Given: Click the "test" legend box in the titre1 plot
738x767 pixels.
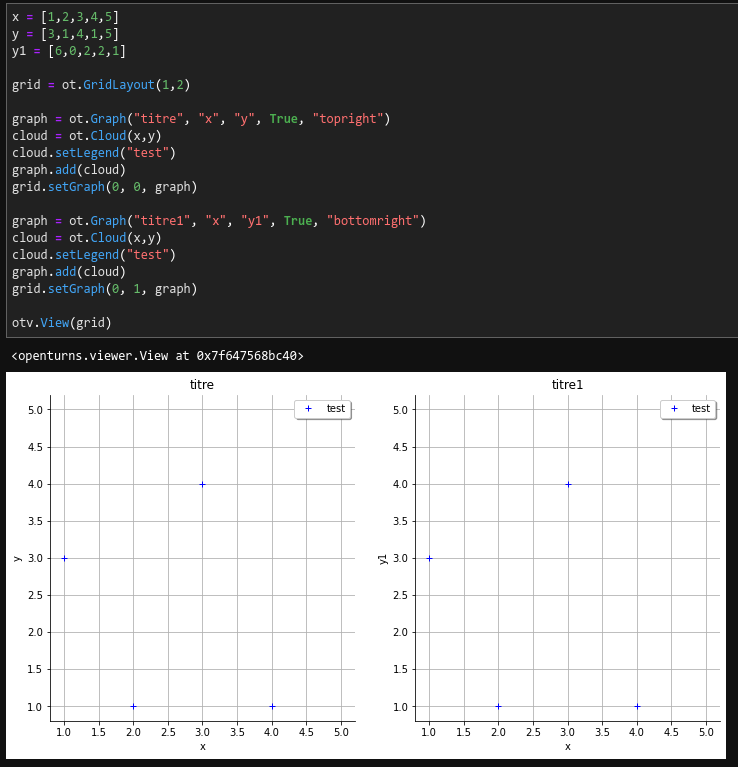Looking at the screenshot, I should (688, 409).
